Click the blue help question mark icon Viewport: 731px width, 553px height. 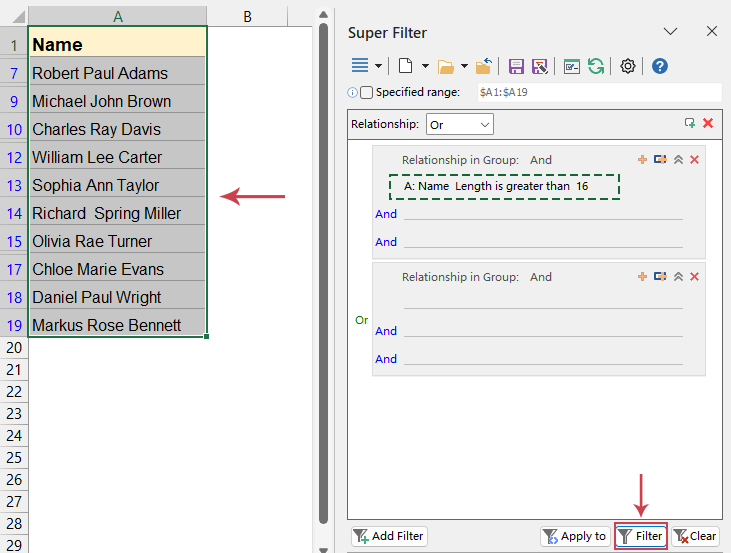tap(660, 66)
